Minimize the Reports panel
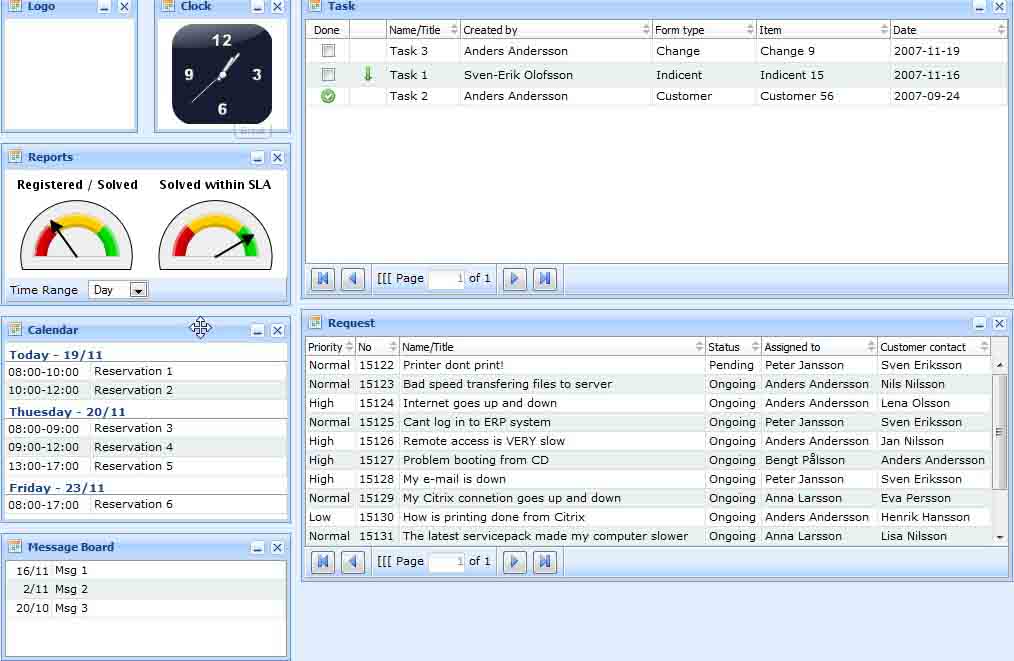This screenshot has width=1014, height=661. (x=258, y=157)
